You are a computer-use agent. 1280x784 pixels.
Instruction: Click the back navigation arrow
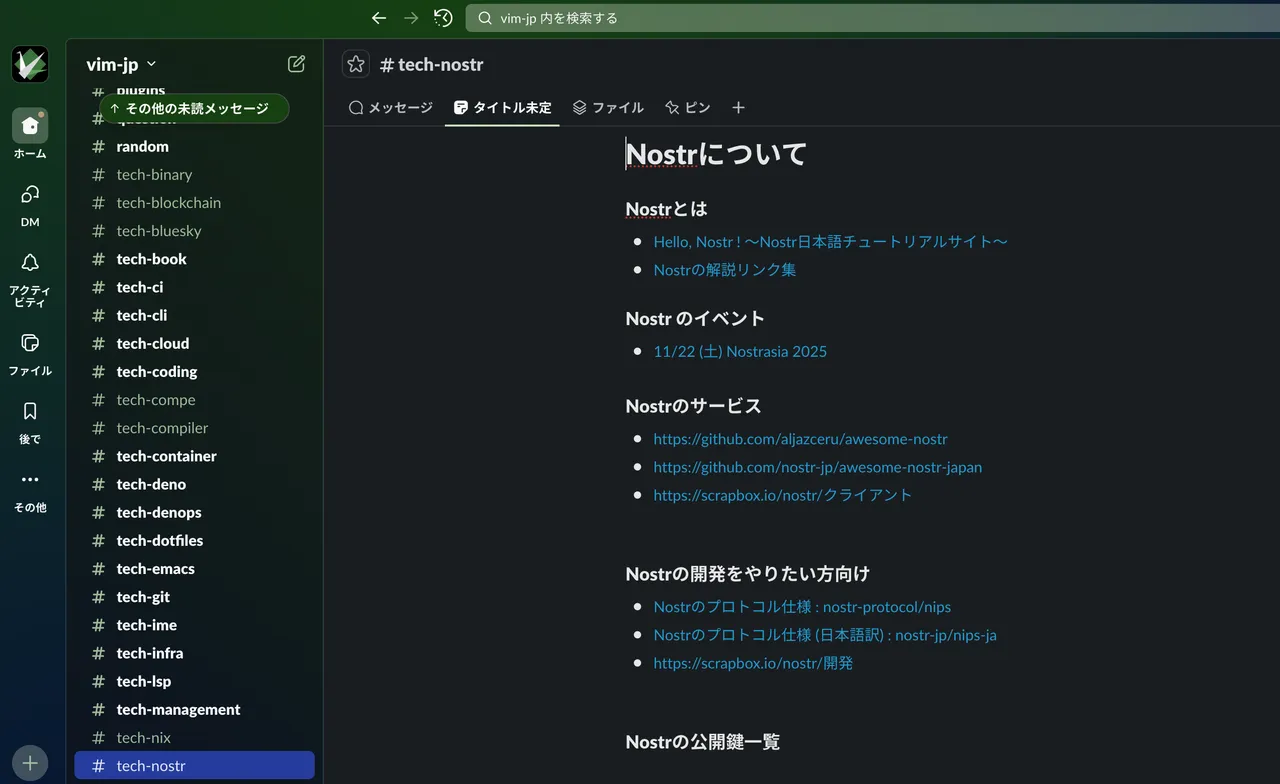[x=378, y=18]
